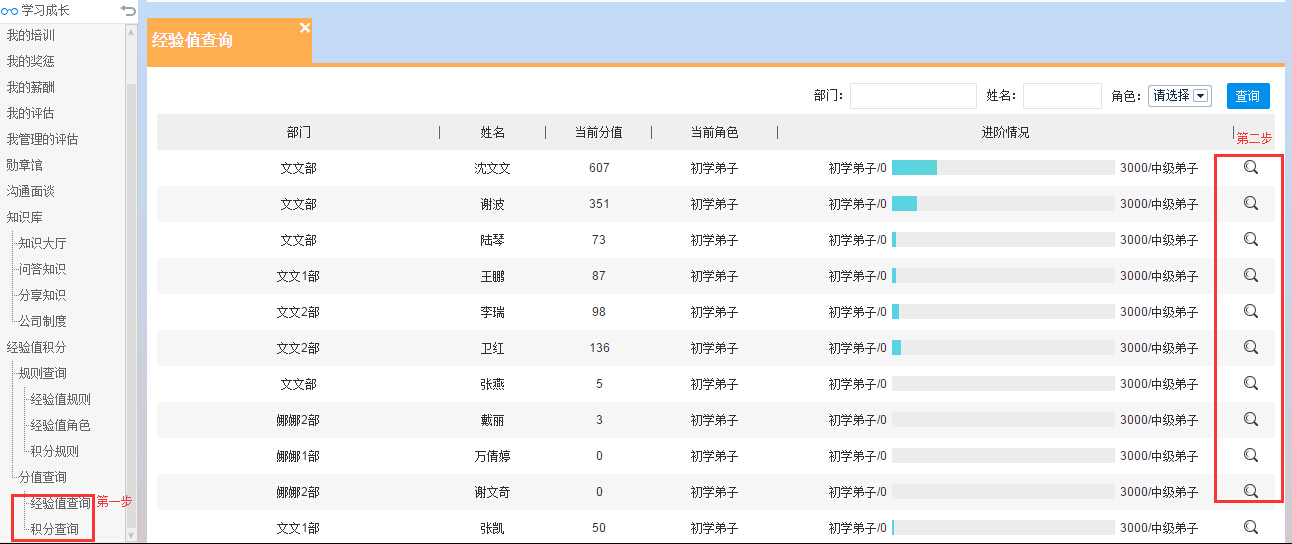
Task: Click into the 姓名 search field
Action: point(1061,96)
